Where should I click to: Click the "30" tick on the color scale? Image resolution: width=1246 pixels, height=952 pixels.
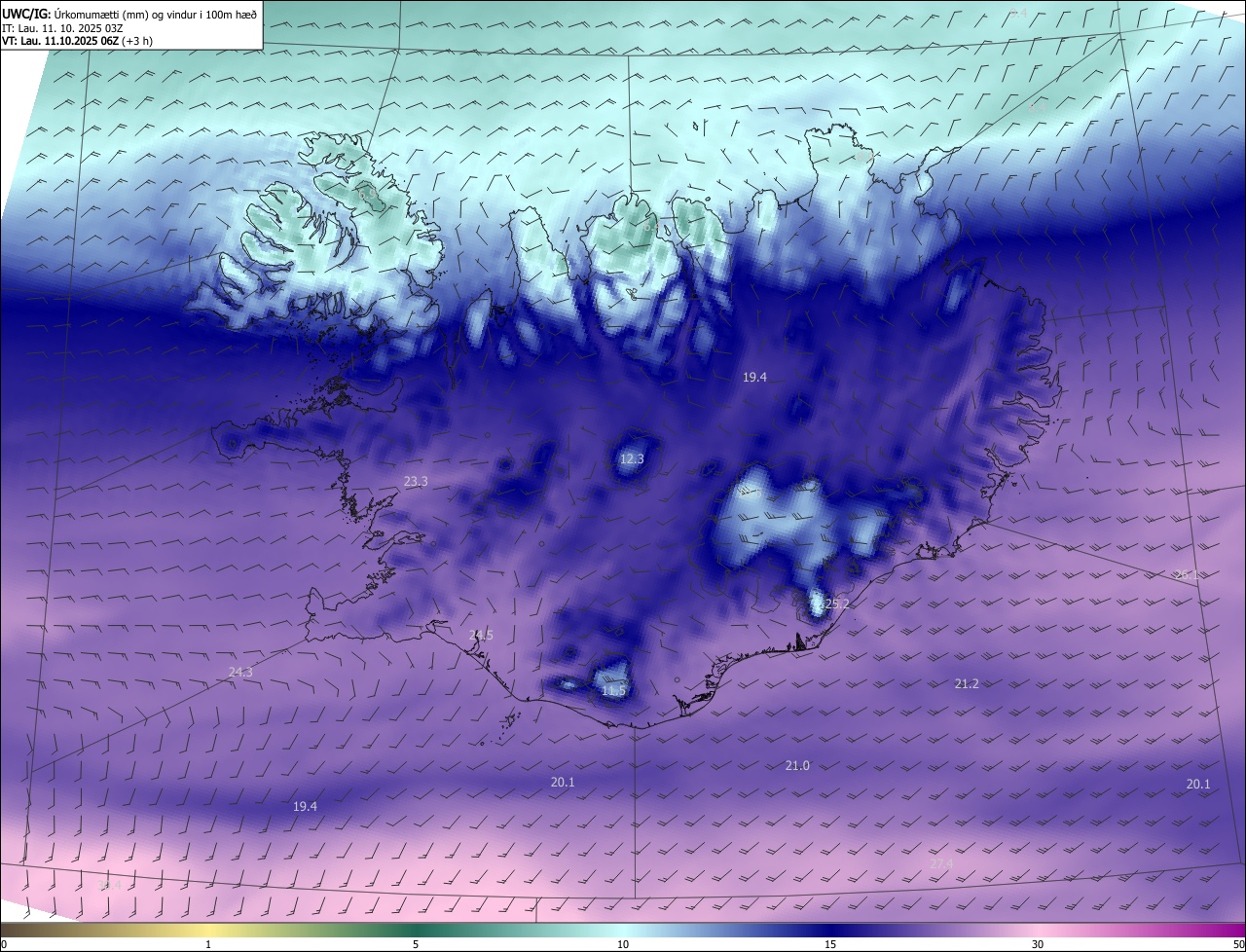click(1038, 944)
